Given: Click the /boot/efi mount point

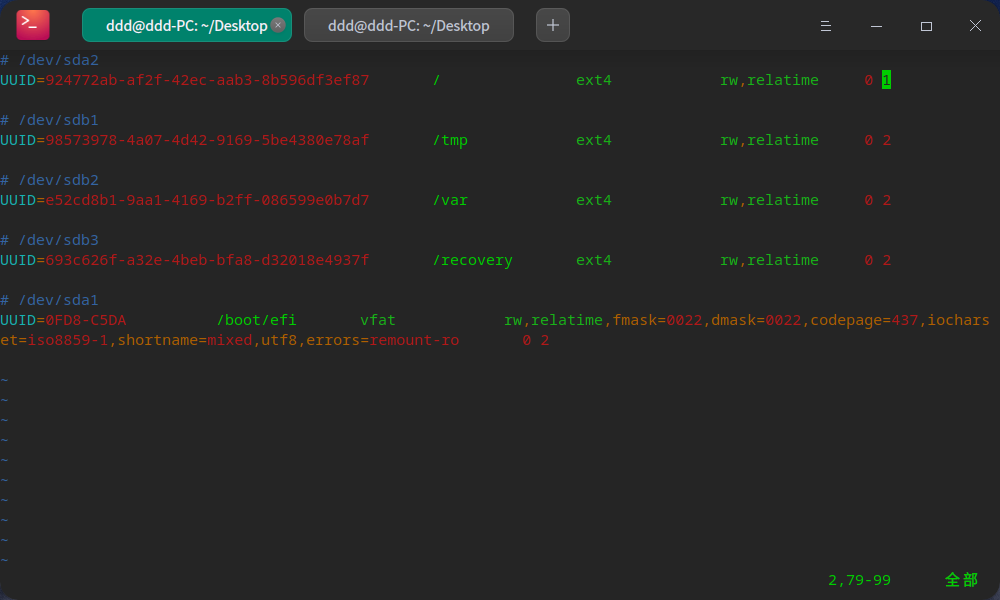Looking at the screenshot, I should point(256,320).
